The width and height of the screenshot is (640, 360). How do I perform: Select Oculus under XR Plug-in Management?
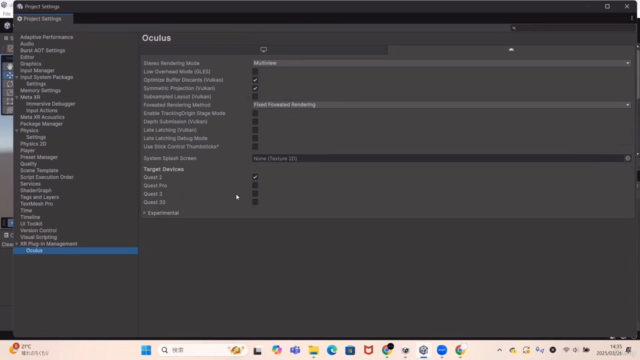tap(34, 251)
